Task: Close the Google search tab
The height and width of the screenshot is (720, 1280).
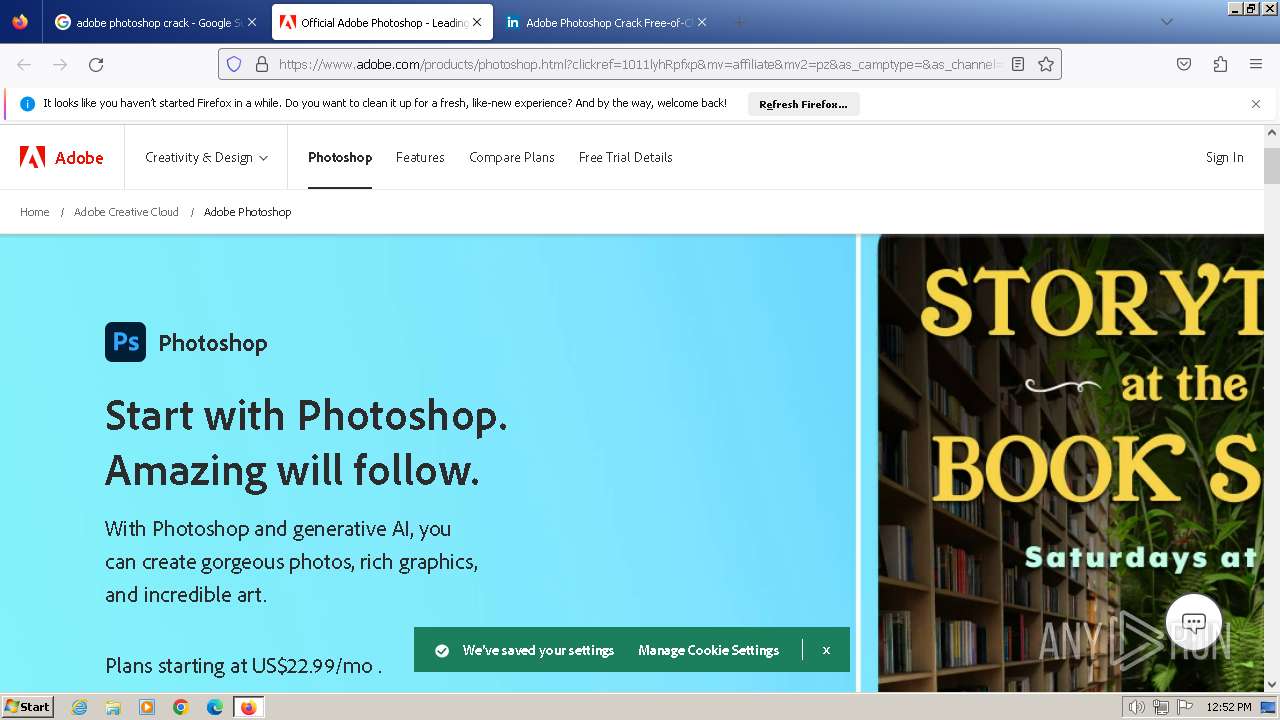Action: click(x=251, y=22)
